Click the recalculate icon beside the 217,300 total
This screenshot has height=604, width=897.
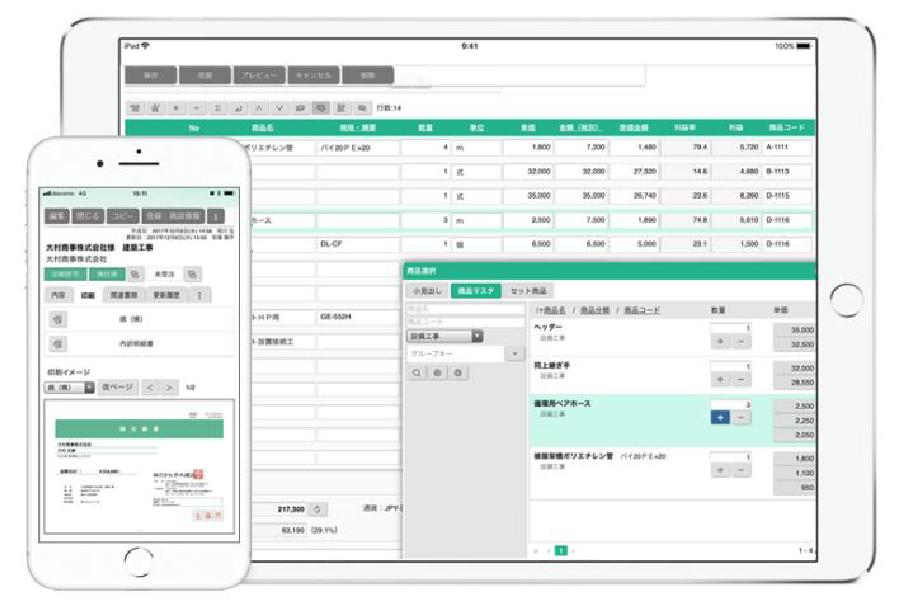pyautogui.click(x=317, y=509)
